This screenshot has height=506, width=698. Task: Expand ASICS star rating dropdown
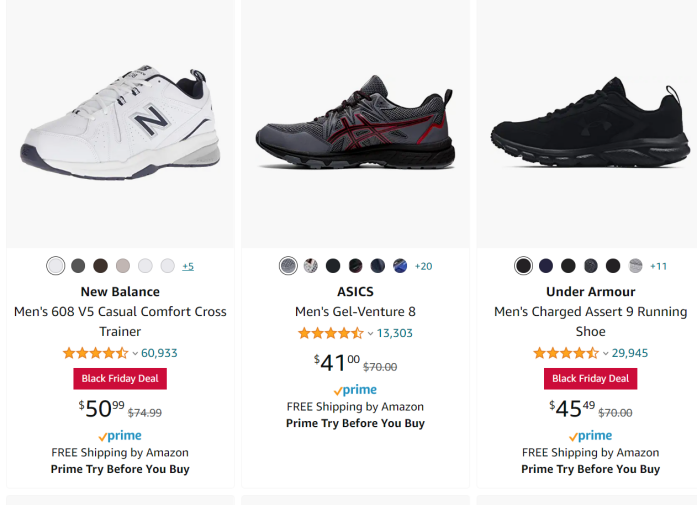pos(370,333)
